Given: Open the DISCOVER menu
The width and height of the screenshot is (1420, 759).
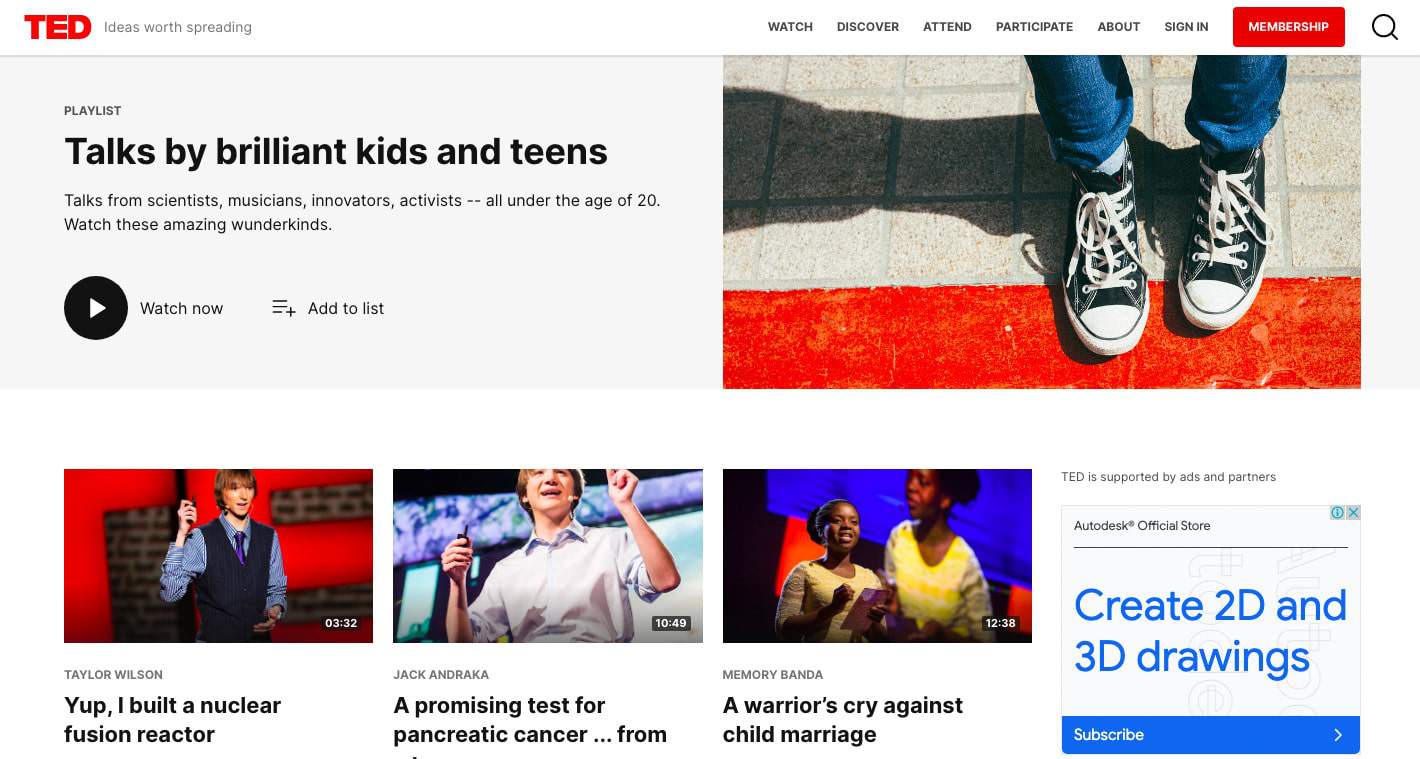Looking at the screenshot, I should coord(868,27).
